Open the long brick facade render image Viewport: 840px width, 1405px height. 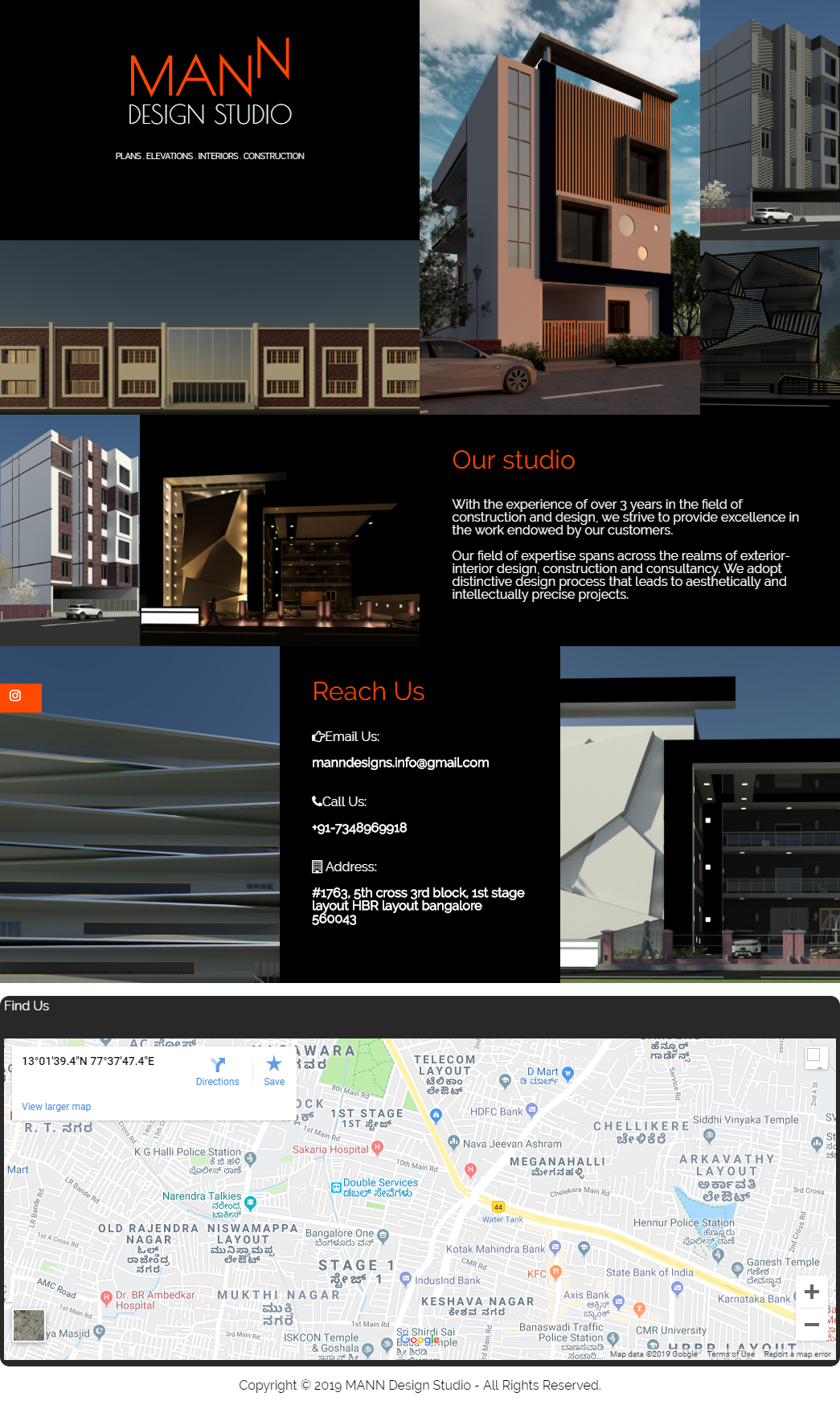pos(210,327)
